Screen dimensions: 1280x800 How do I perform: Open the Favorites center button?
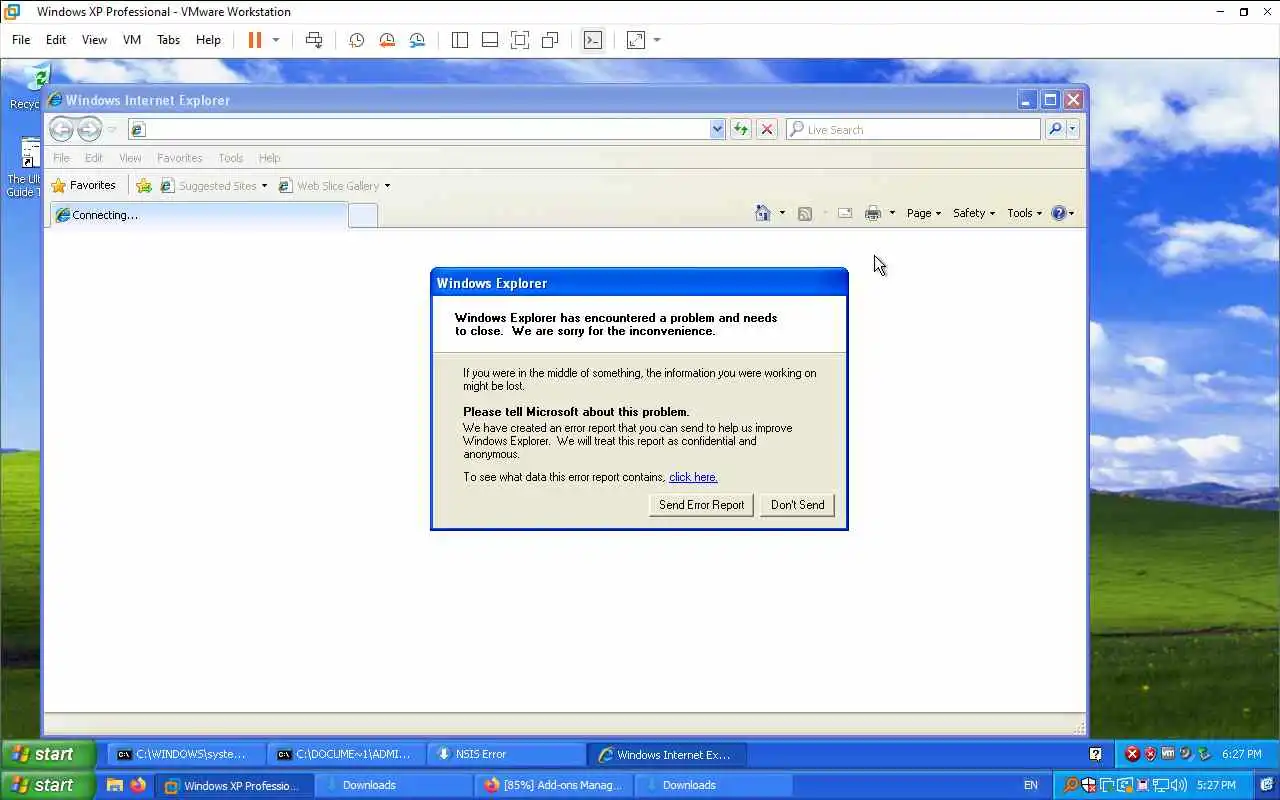[84, 185]
